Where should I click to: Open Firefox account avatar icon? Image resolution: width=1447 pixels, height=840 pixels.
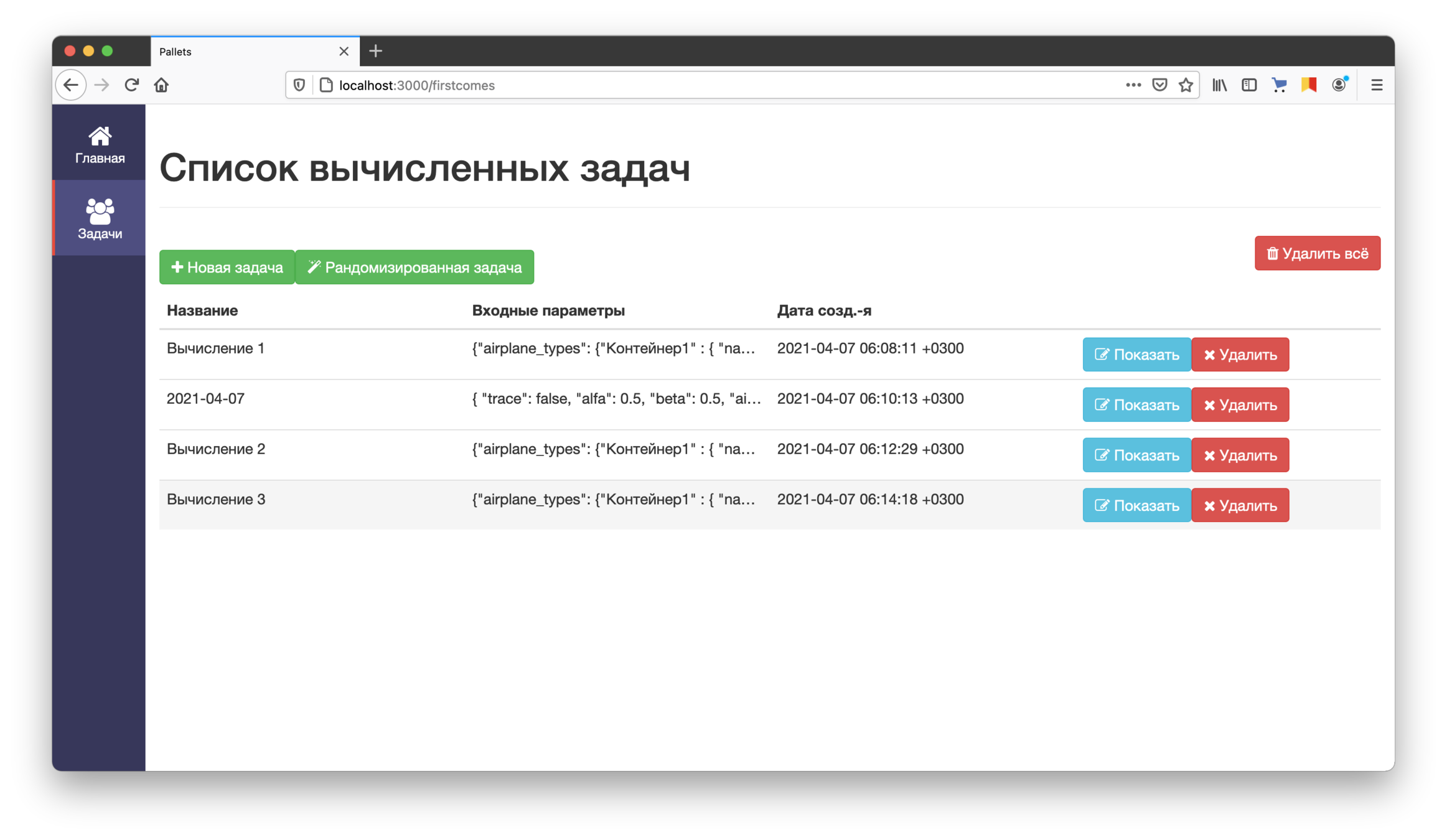pyautogui.click(x=1339, y=85)
